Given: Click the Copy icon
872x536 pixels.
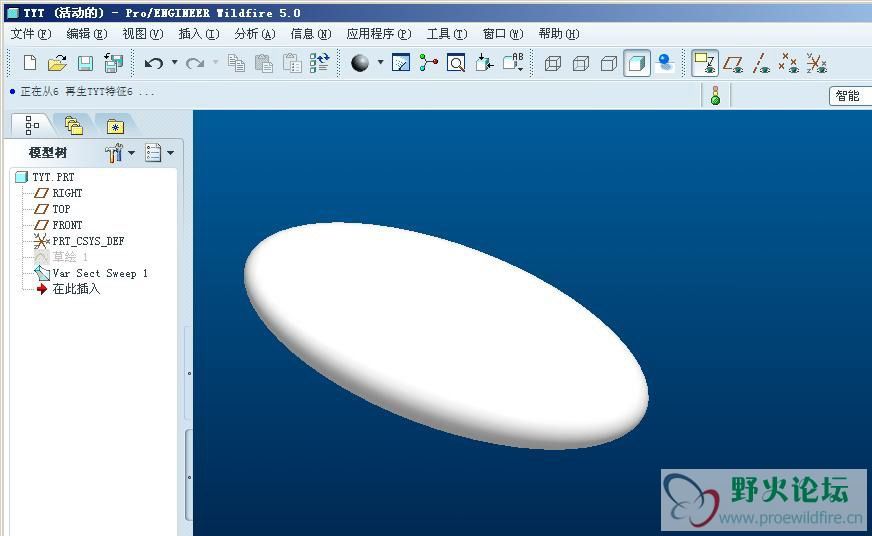Looking at the screenshot, I should point(236,63).
